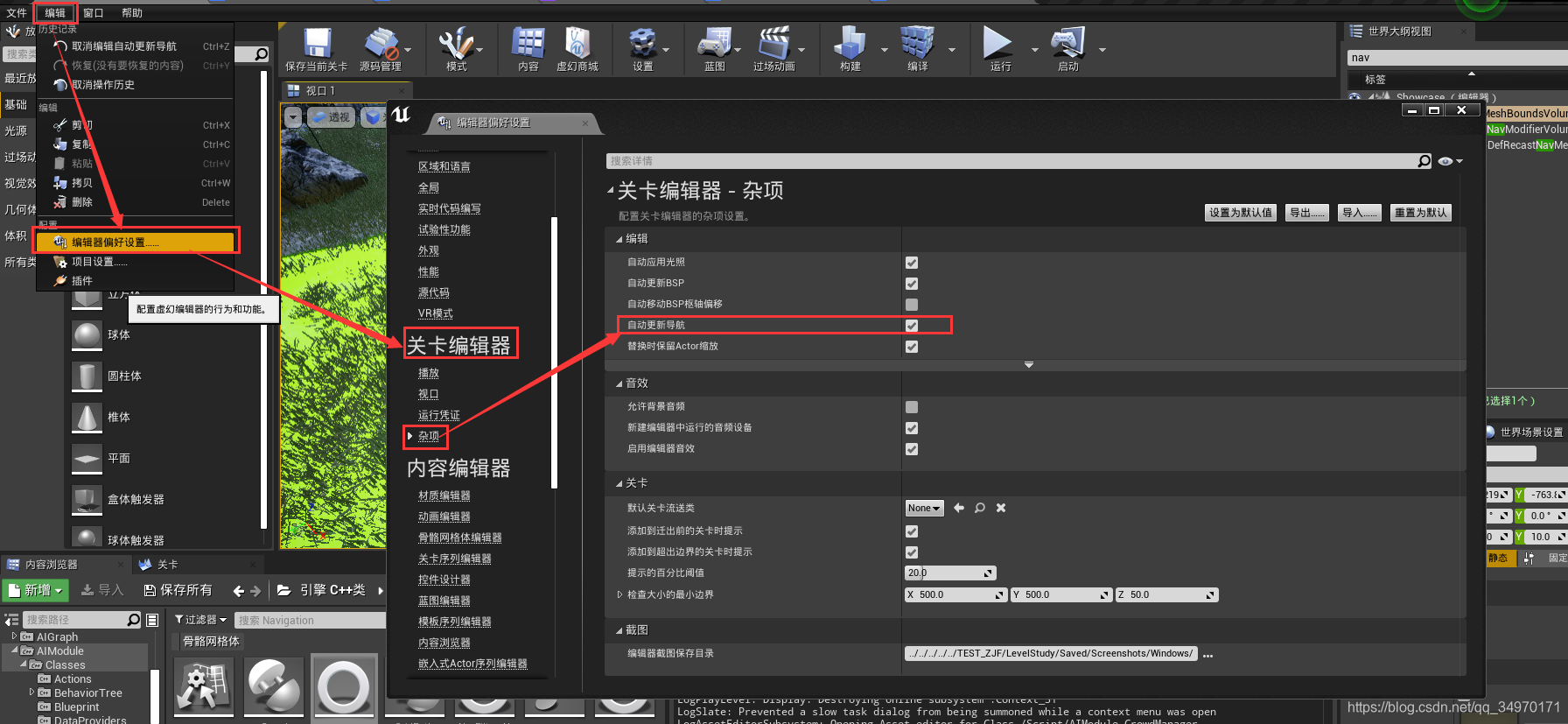Screen dimensions: 1568x724
Task: Toggle 自动应用光照 checkbox
Action: click(x=912, y=263)
